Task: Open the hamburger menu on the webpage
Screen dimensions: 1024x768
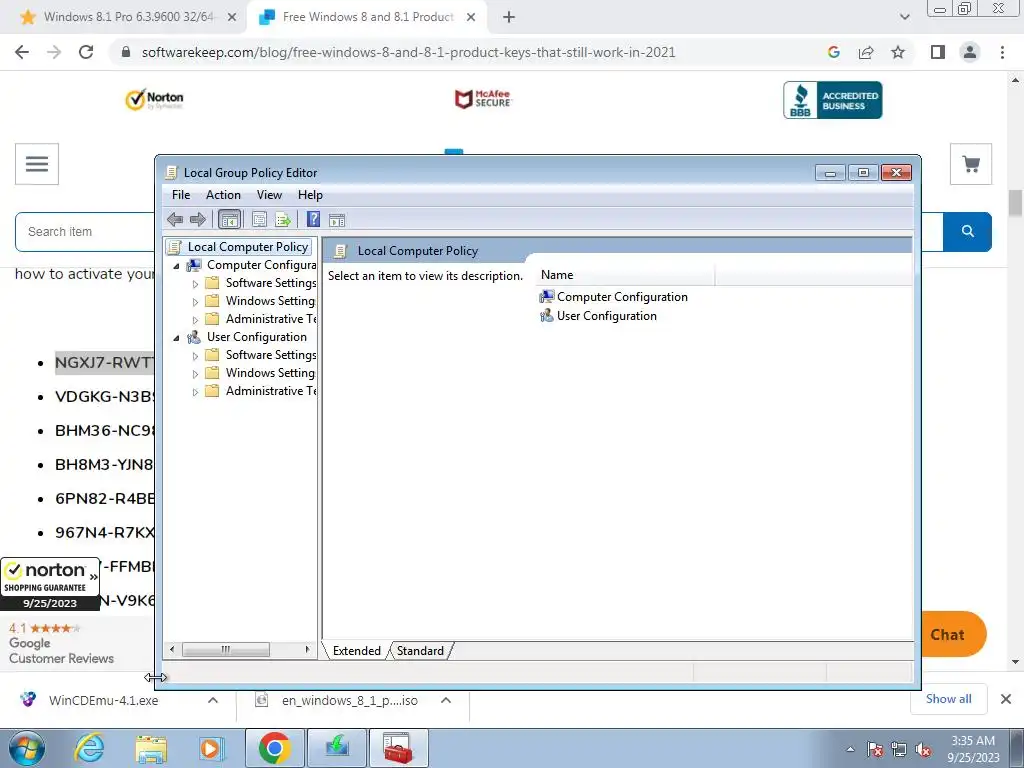Action: point(37,164)
